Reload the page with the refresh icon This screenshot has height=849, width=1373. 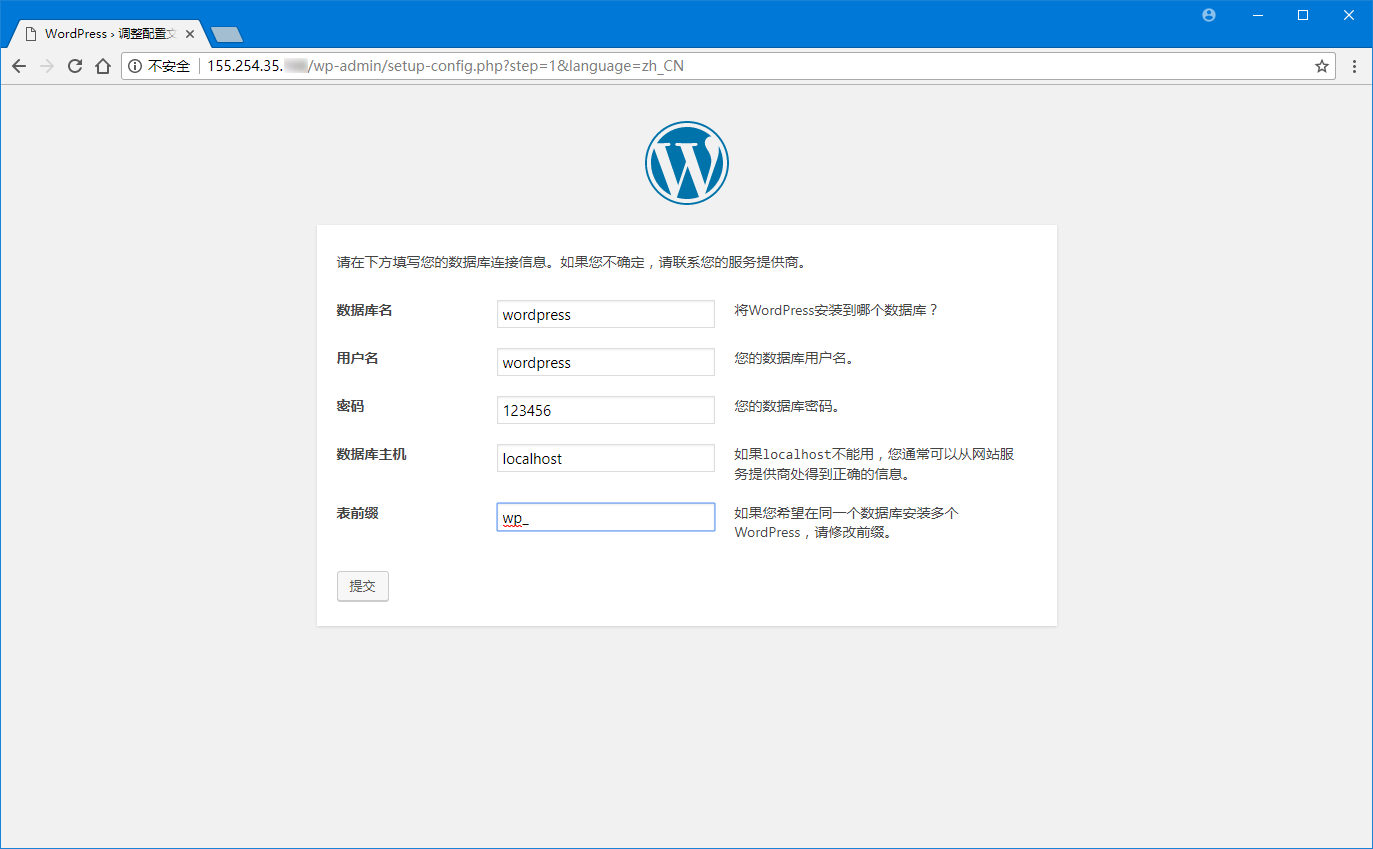pos(74,66)
